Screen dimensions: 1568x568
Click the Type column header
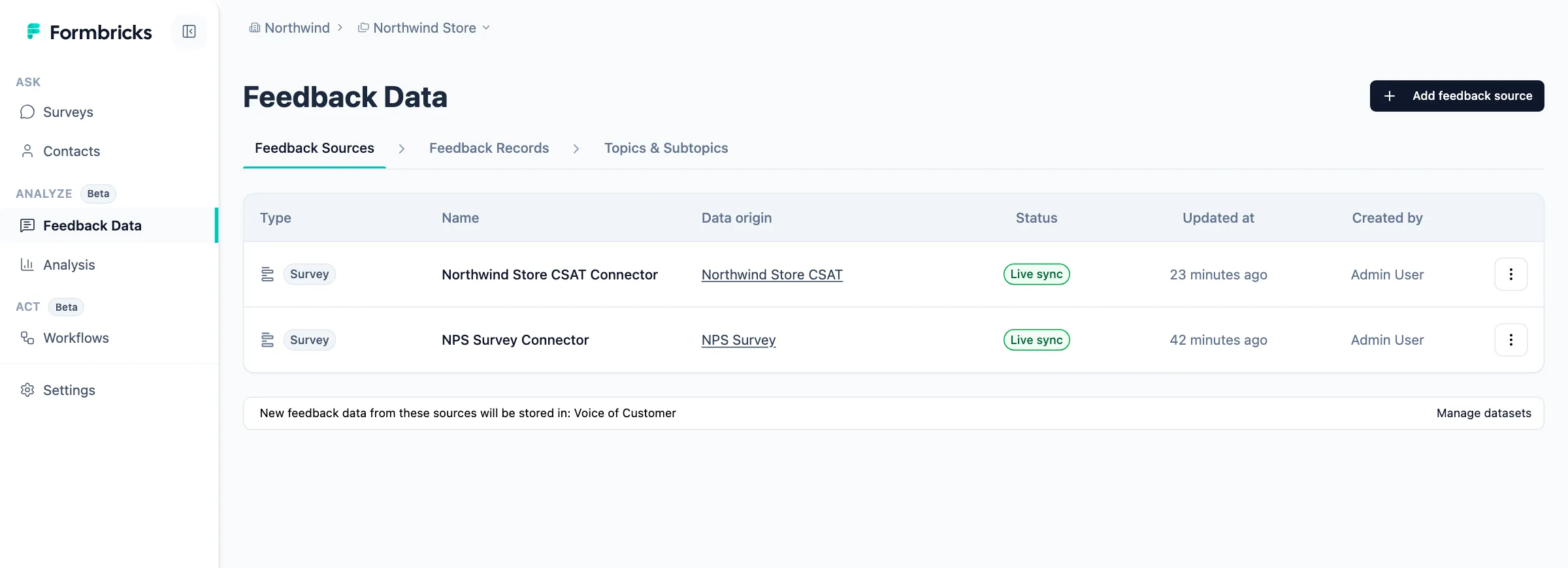275,218
